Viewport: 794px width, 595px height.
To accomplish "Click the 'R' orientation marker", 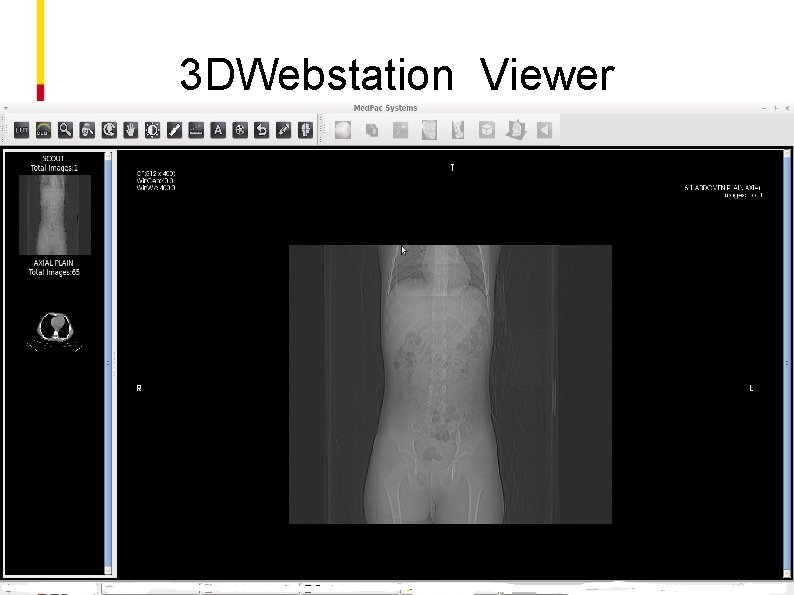I will point(139,388).
